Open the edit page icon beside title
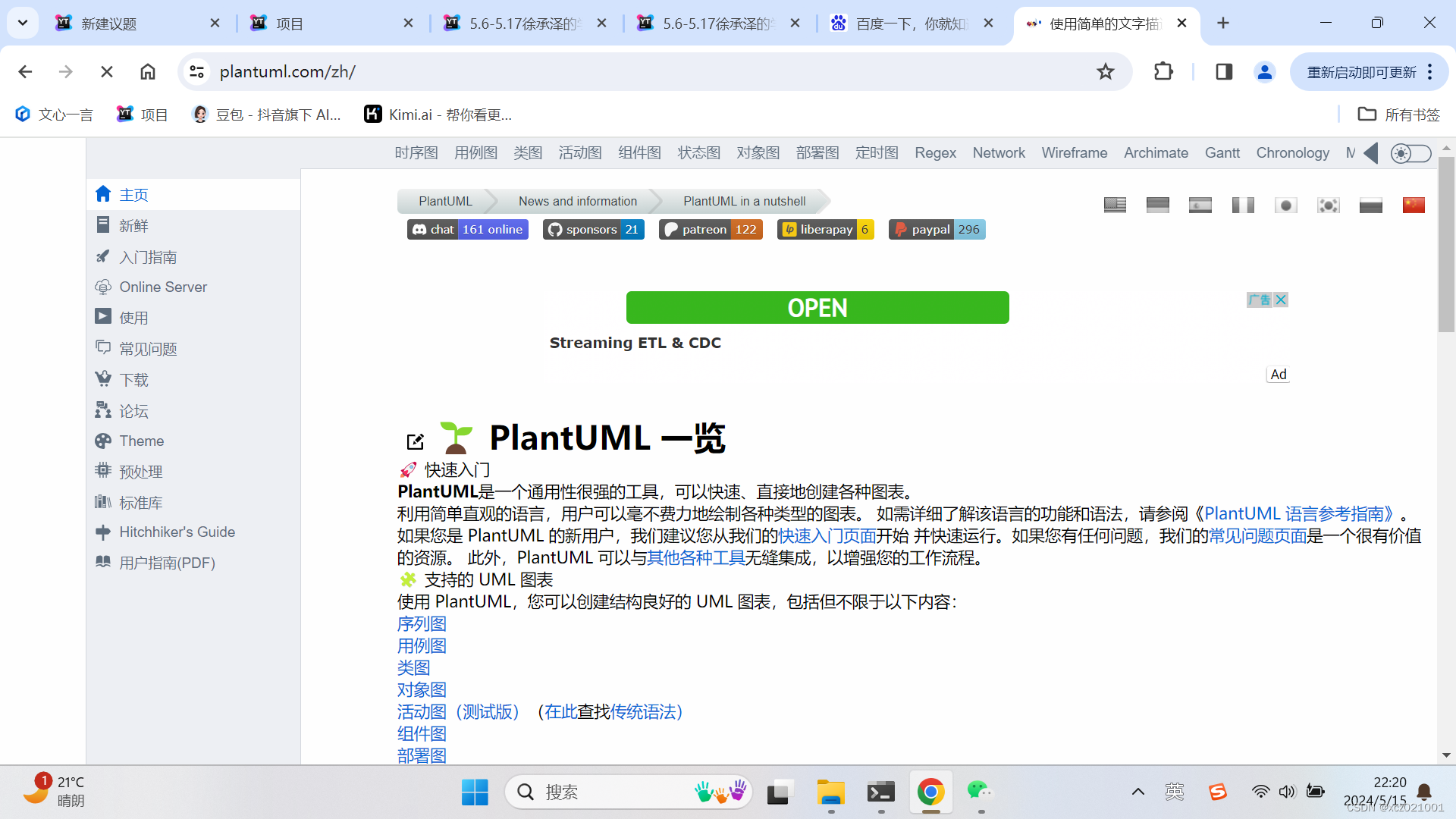The image size is (1456, 819). click(x=415, y=441)
